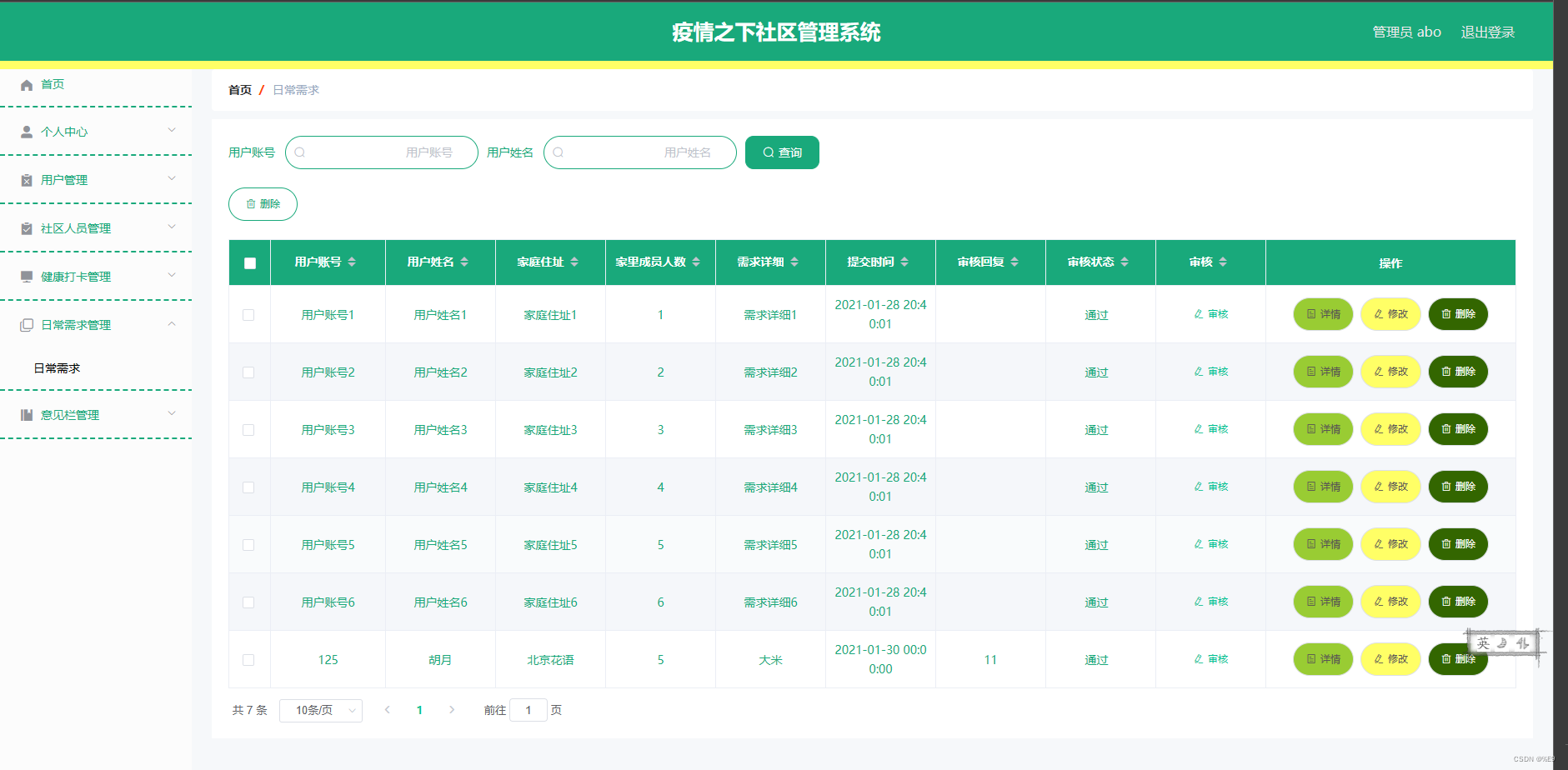
Task: Click 删除 for 用户账号4 row
Action: click(1458, 487)
